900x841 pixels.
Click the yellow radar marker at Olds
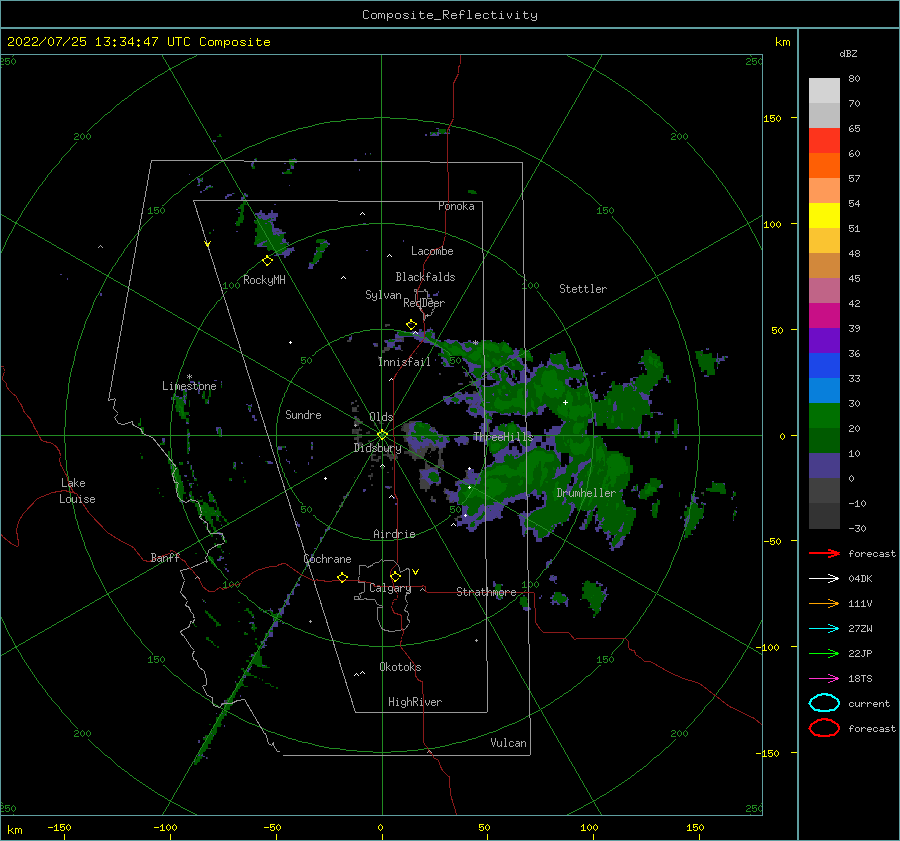(x=382, y=435)
